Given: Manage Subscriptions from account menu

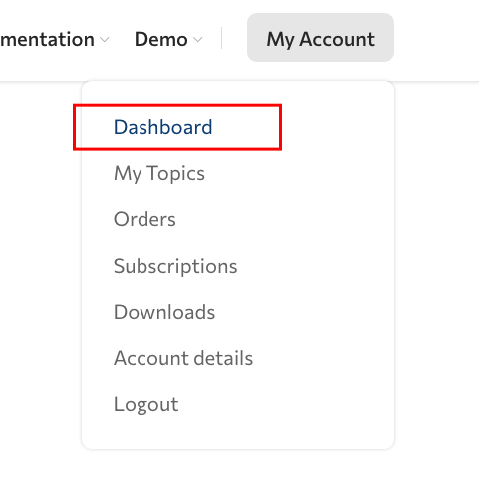Looking at the screenshot, I should pos(176,266).
